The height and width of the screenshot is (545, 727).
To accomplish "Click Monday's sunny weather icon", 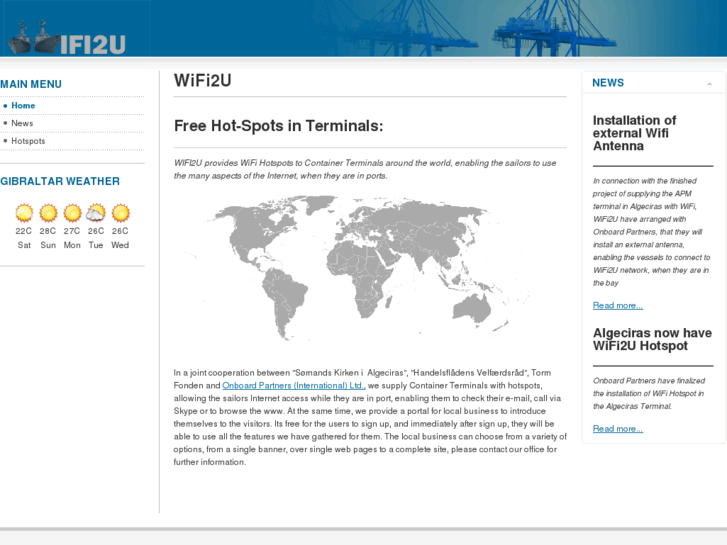I will point(72,213).
